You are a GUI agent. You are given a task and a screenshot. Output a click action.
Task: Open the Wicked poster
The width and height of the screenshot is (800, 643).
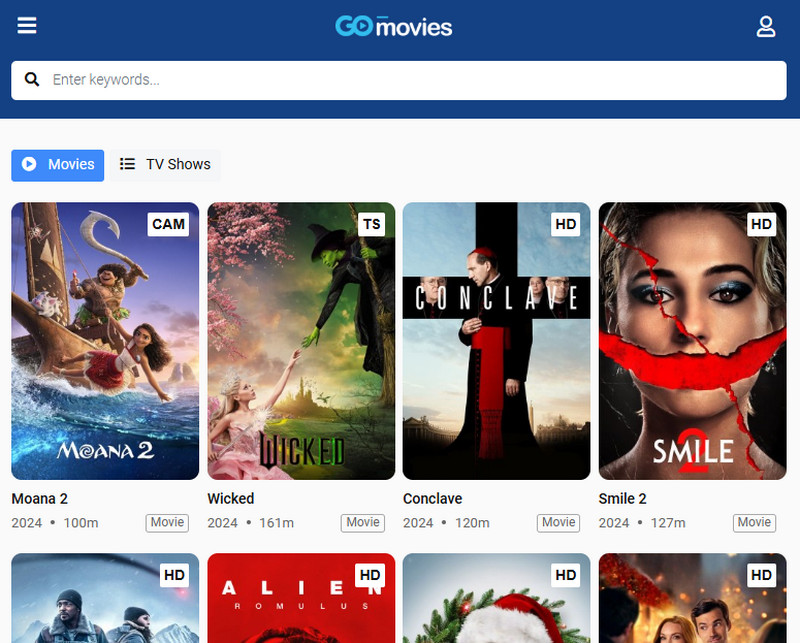[301, 341]
